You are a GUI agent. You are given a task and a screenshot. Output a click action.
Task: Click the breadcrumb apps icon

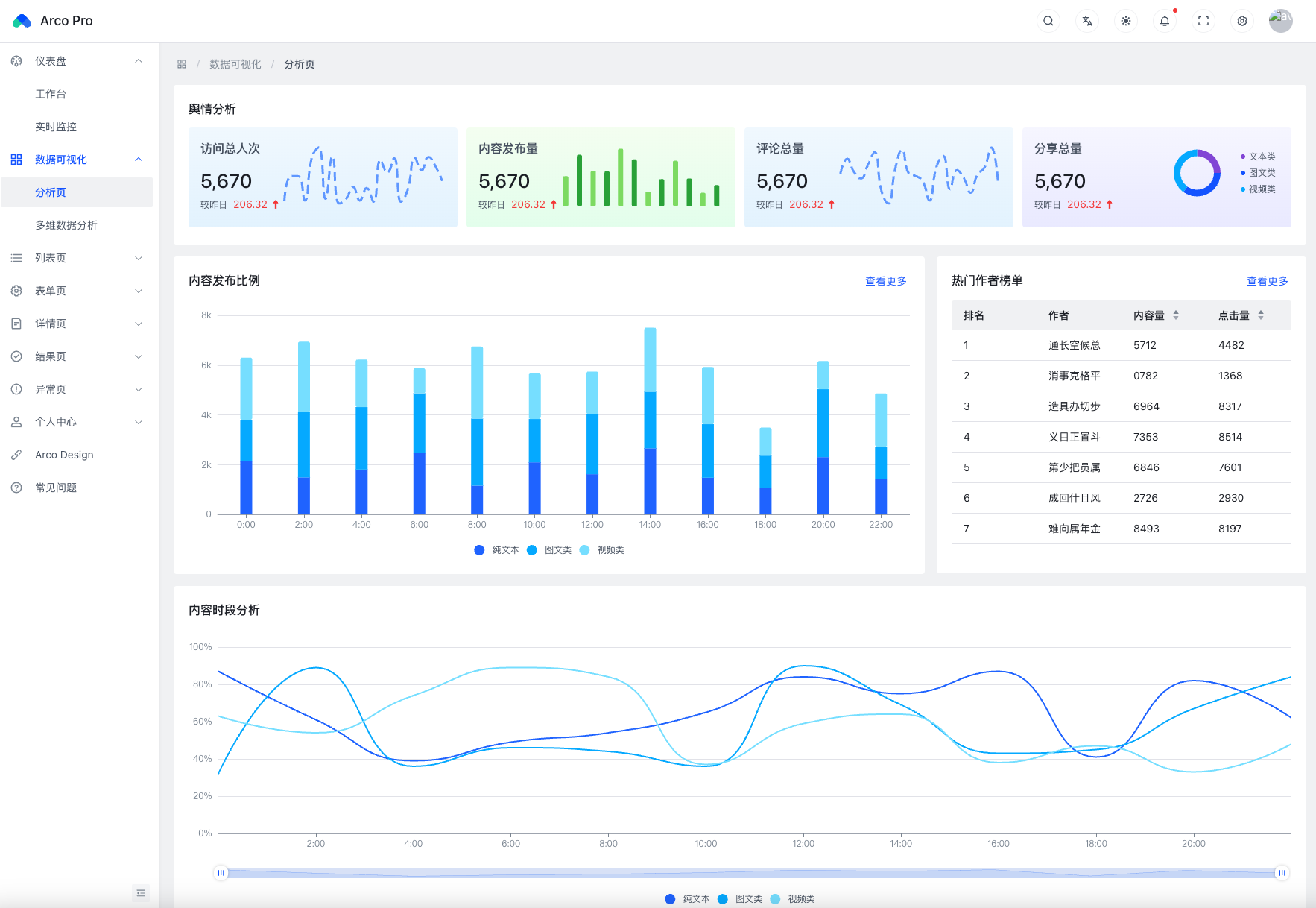[x=182, y=64]
